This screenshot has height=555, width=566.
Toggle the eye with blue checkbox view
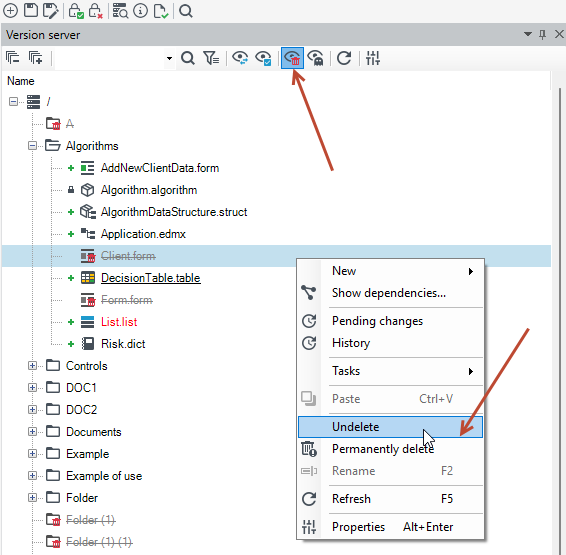(x=263, y=58)
